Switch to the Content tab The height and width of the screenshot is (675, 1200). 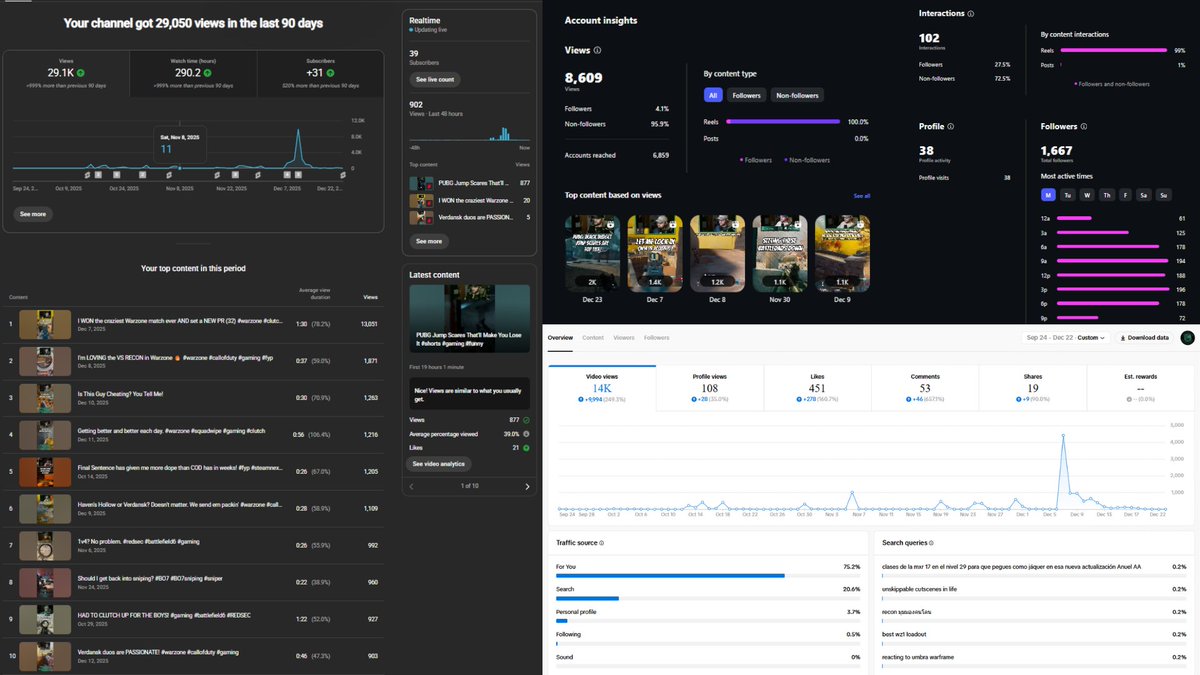click(x=592, y=338)
